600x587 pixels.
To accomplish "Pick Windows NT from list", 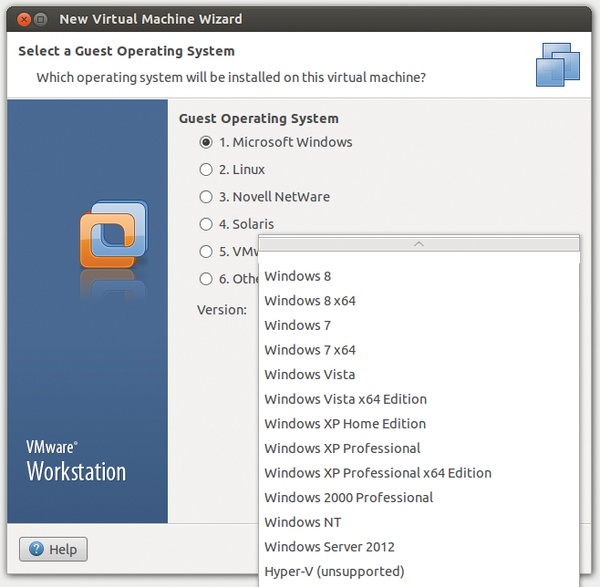I will [x=419, y=522].
